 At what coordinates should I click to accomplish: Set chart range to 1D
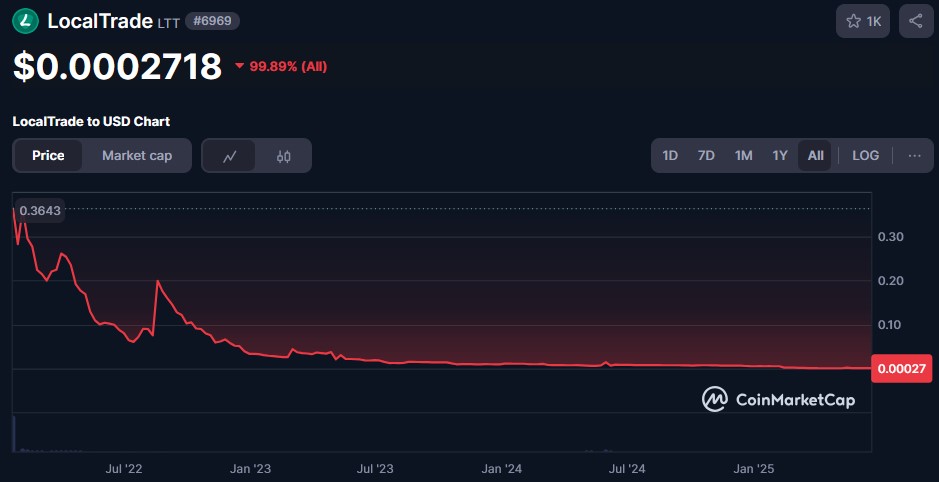coord(670,156)
